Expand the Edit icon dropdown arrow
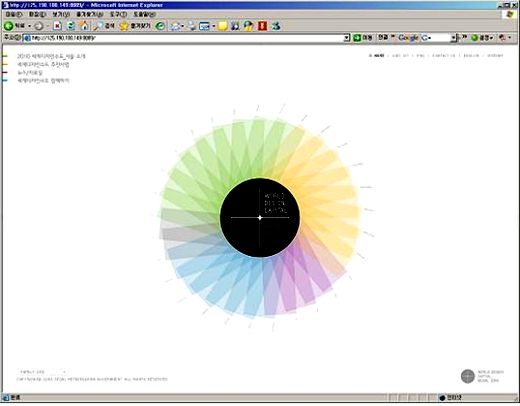Viewport: 520px width, 406px height. [213, 26]
